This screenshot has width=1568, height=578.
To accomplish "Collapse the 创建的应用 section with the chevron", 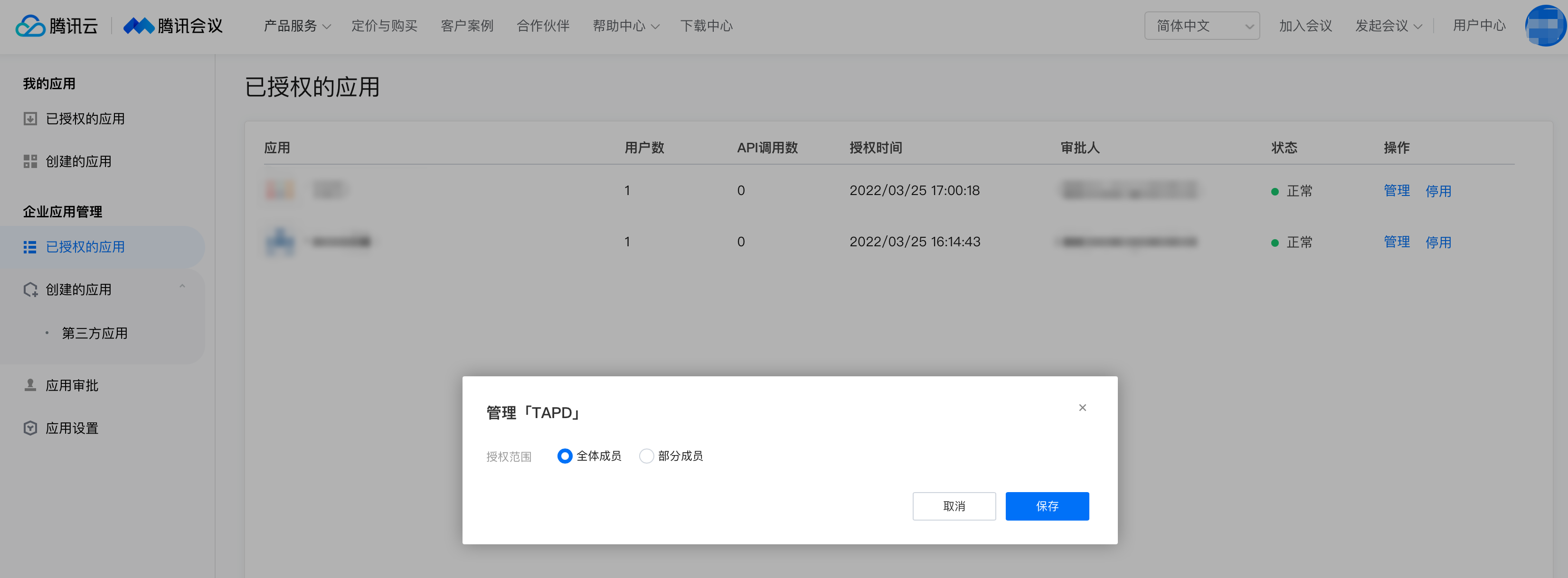I will coord(182,286).
